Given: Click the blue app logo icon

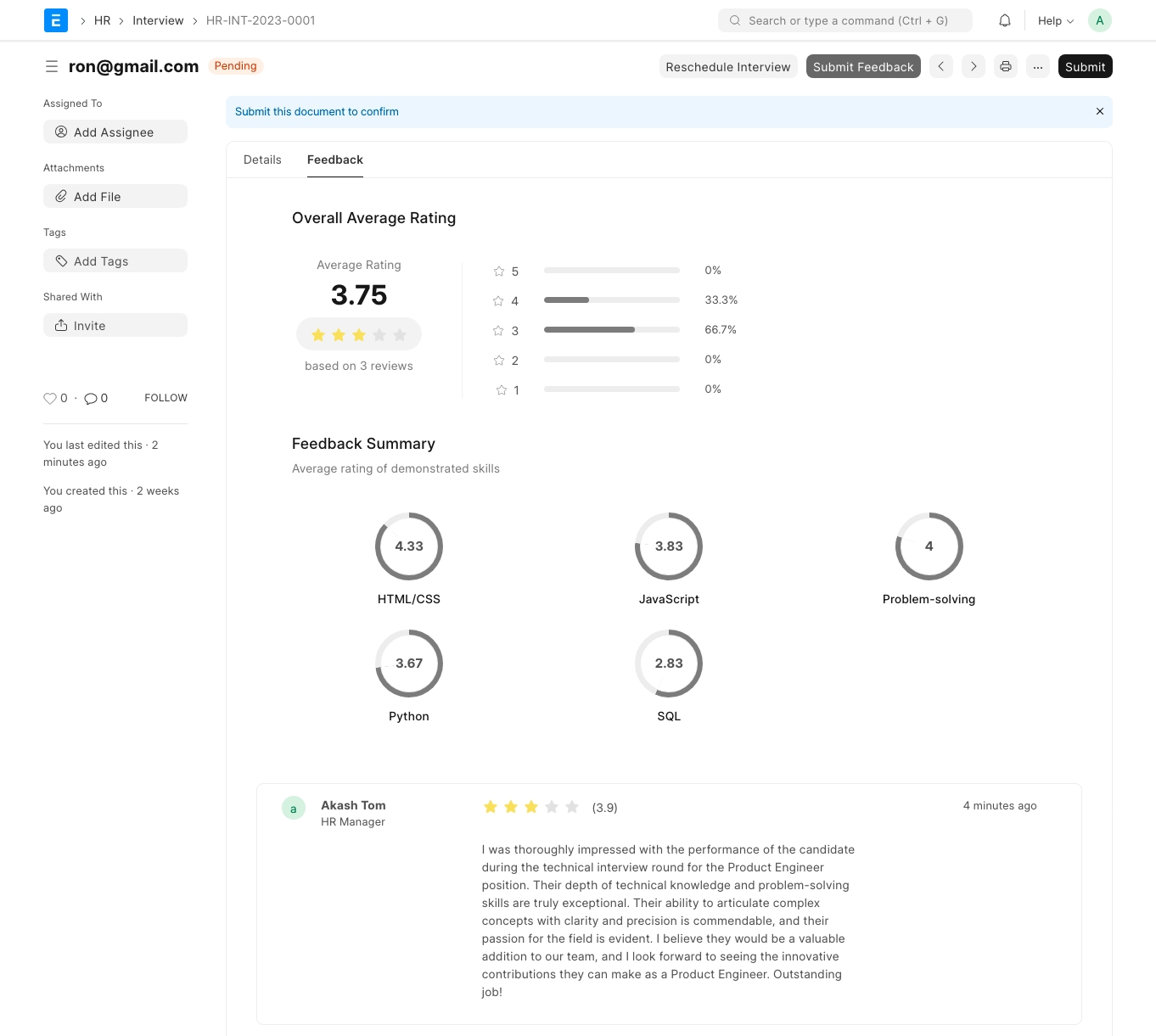Looking at the screenshot, I should point(56,20).
